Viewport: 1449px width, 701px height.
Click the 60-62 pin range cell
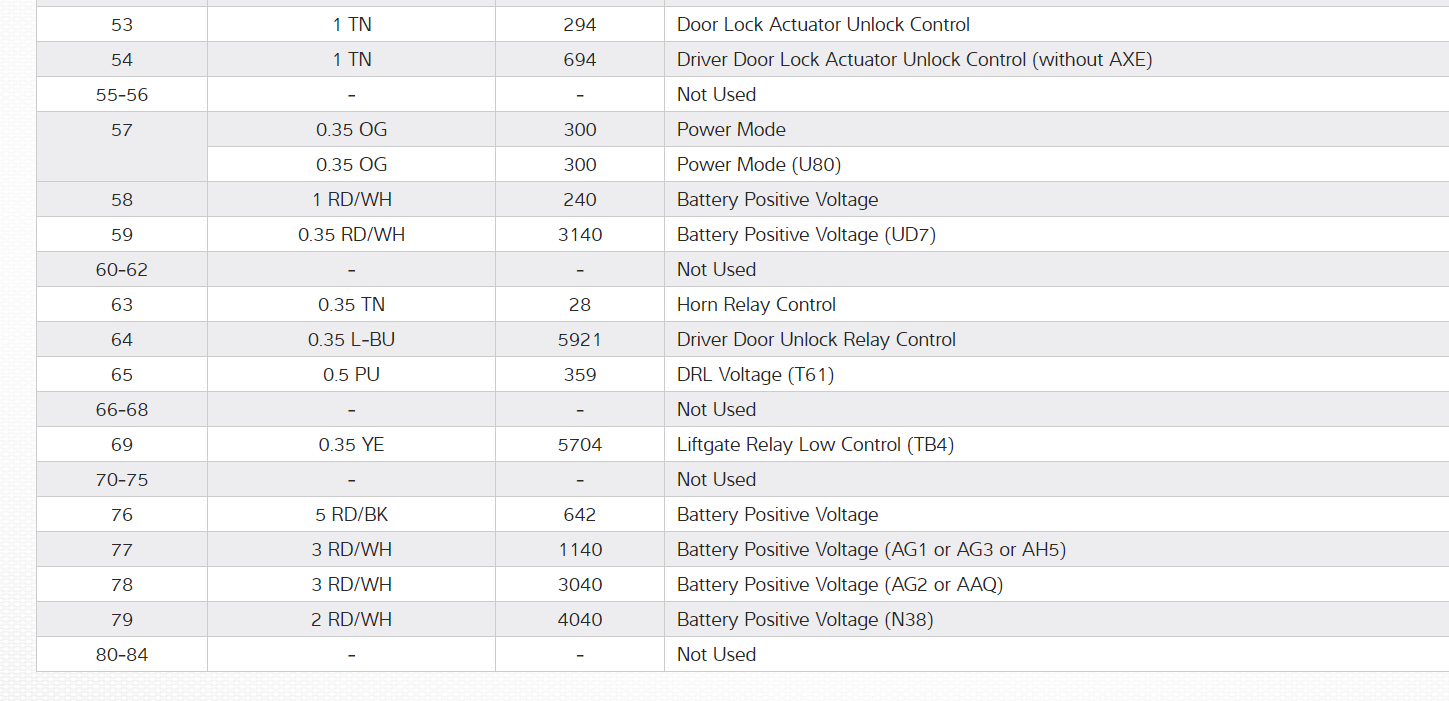coord(122,270)
